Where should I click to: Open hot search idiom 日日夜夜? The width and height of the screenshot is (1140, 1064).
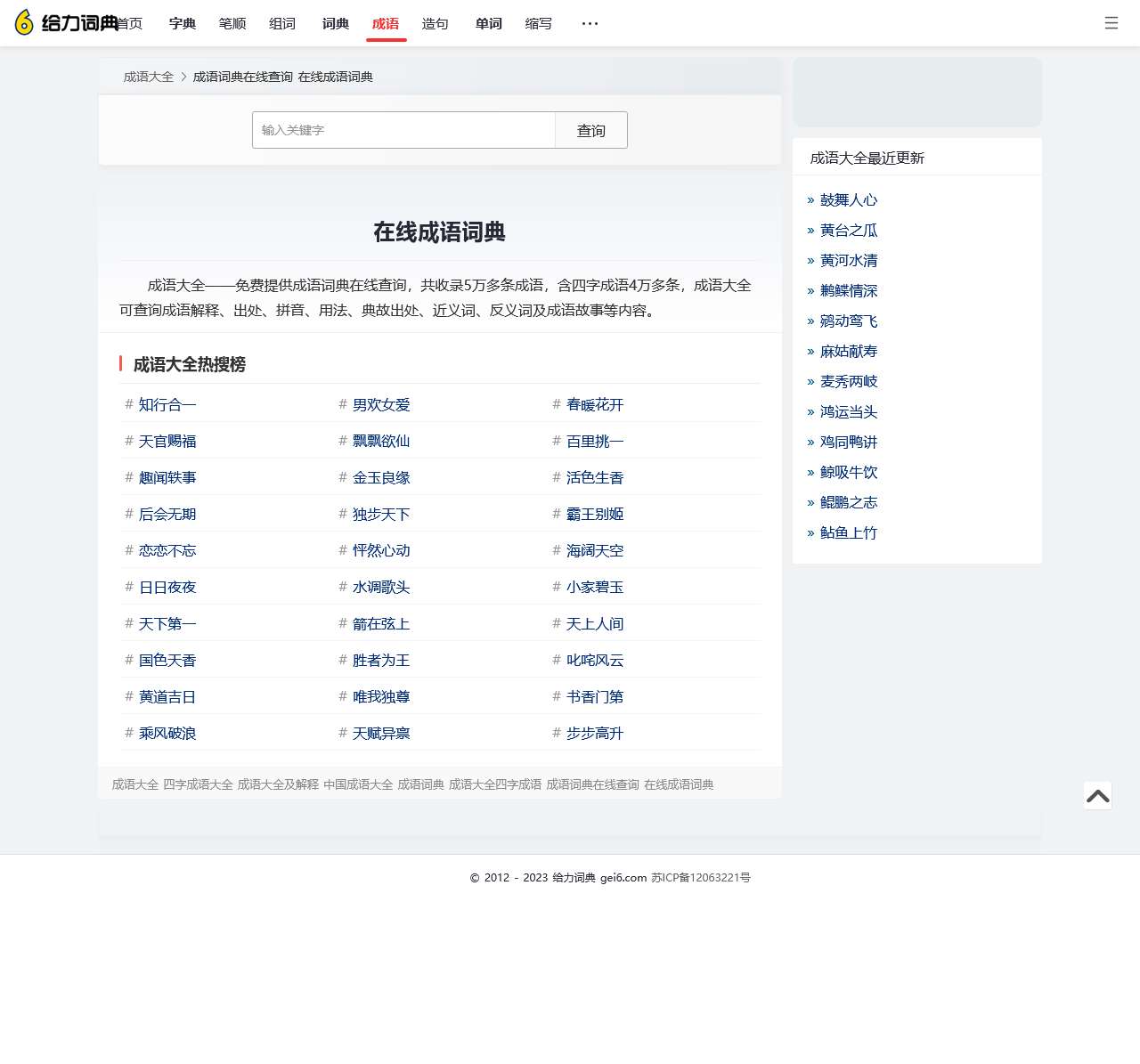167,587
